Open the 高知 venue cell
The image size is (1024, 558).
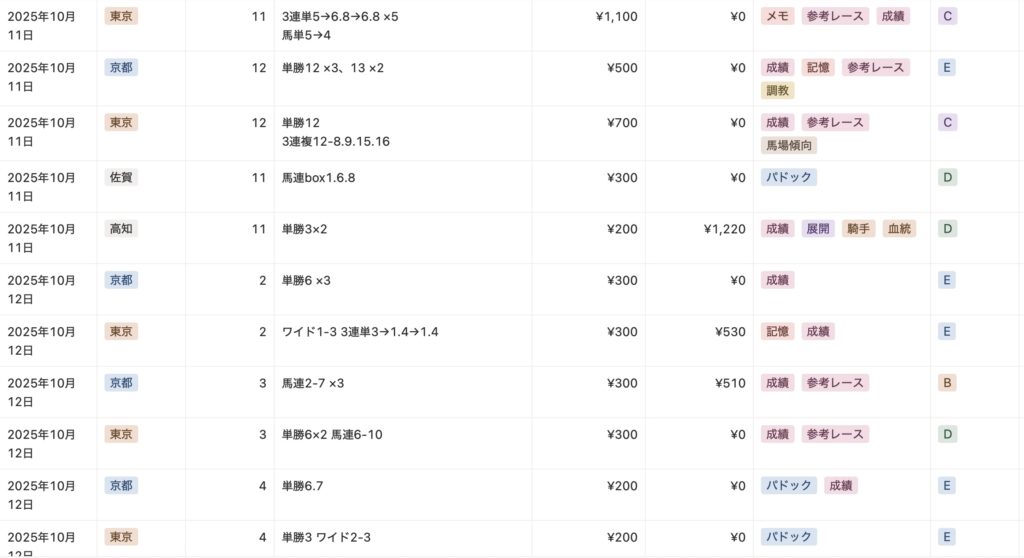[x=121, y=229]
